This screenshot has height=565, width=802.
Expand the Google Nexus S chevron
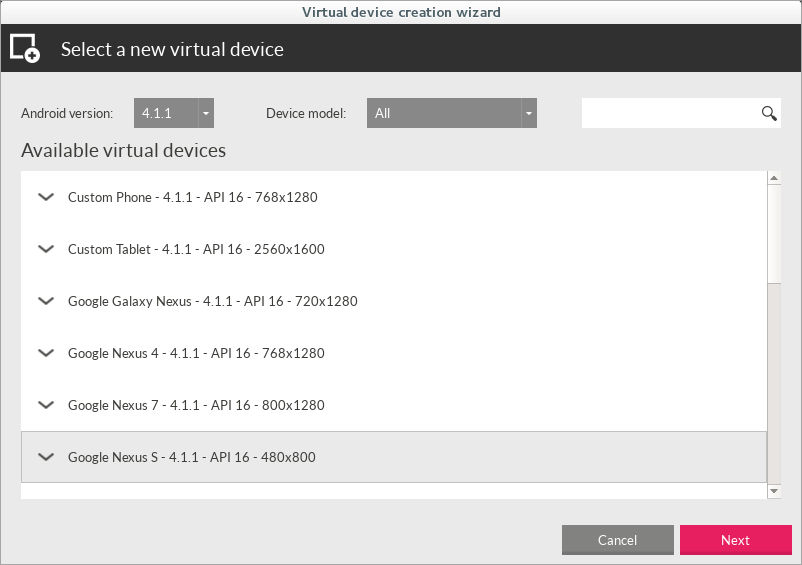click(46, 457)
